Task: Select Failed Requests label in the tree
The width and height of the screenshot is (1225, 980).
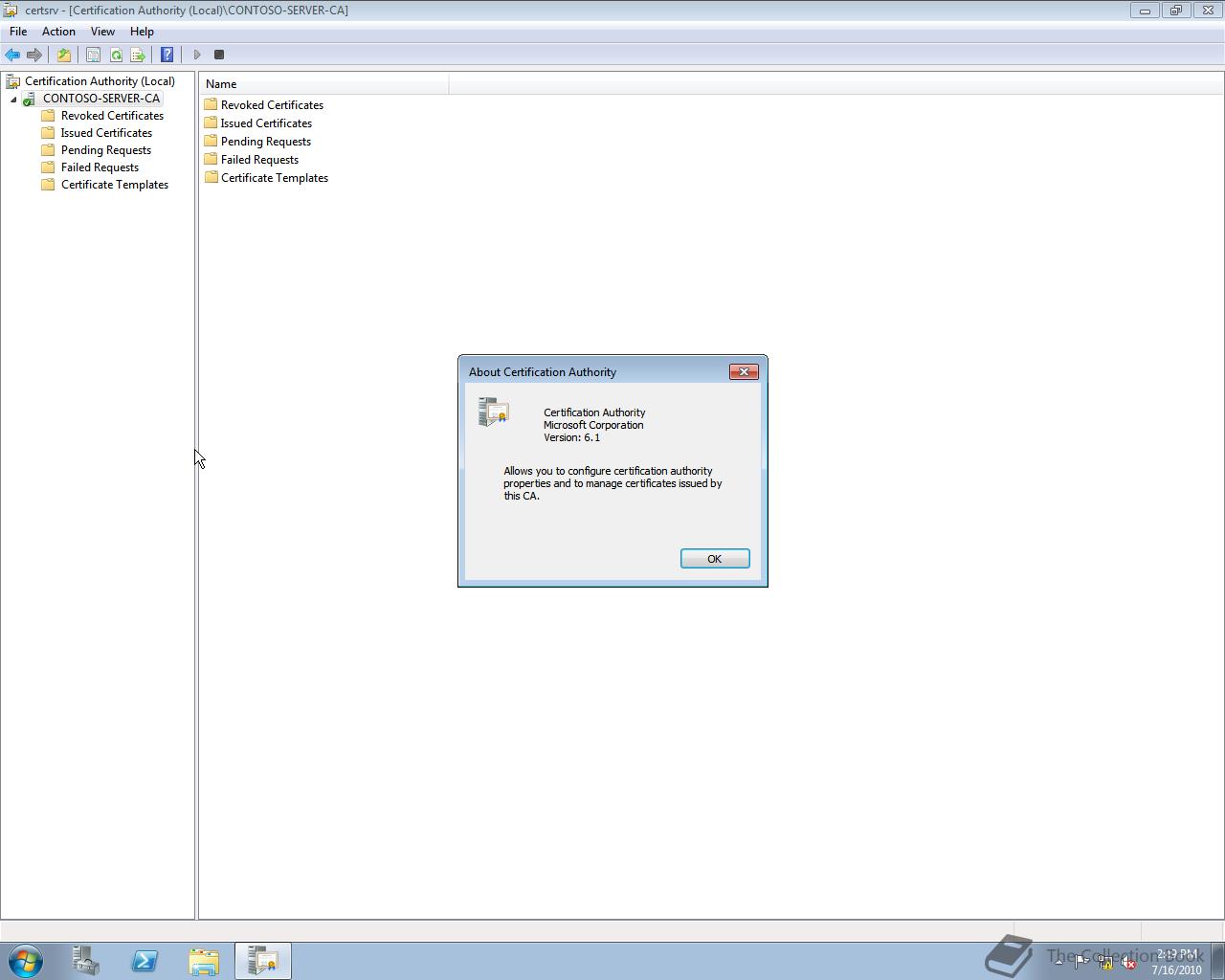Action: click(100, 167)
